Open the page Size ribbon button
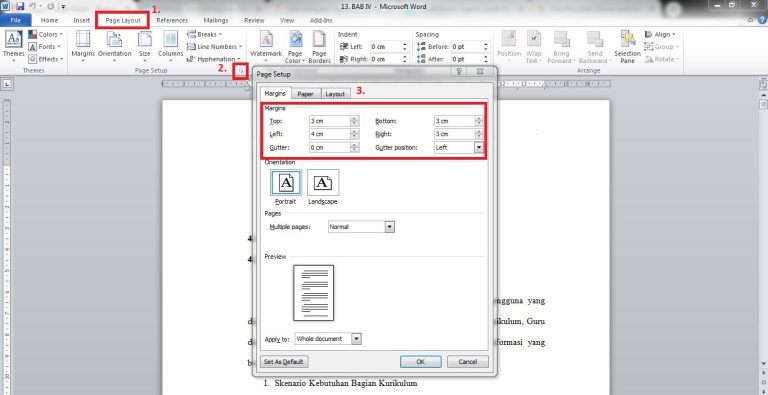The height and width of the screenshot is (395, 768). point(144,45)
